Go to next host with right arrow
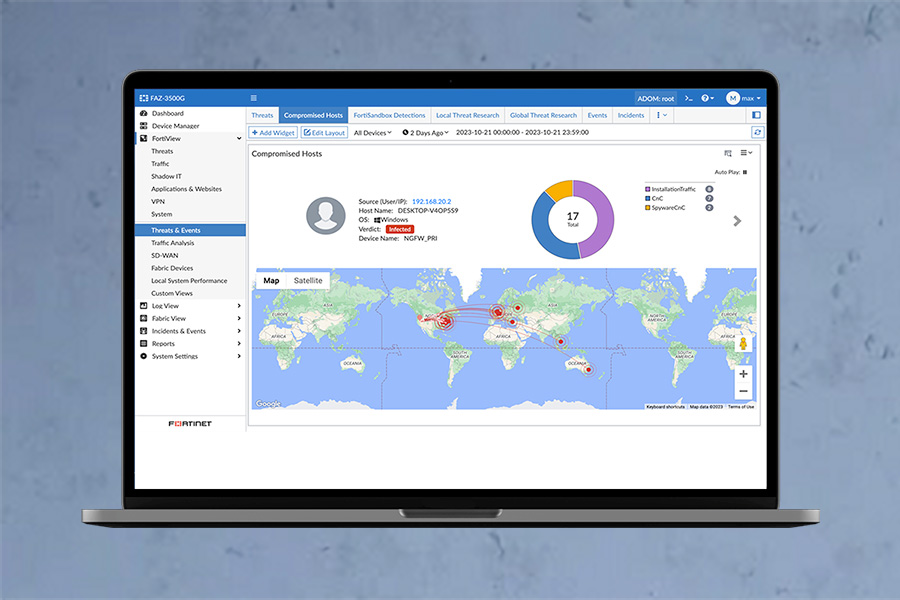 coord(738,221)
